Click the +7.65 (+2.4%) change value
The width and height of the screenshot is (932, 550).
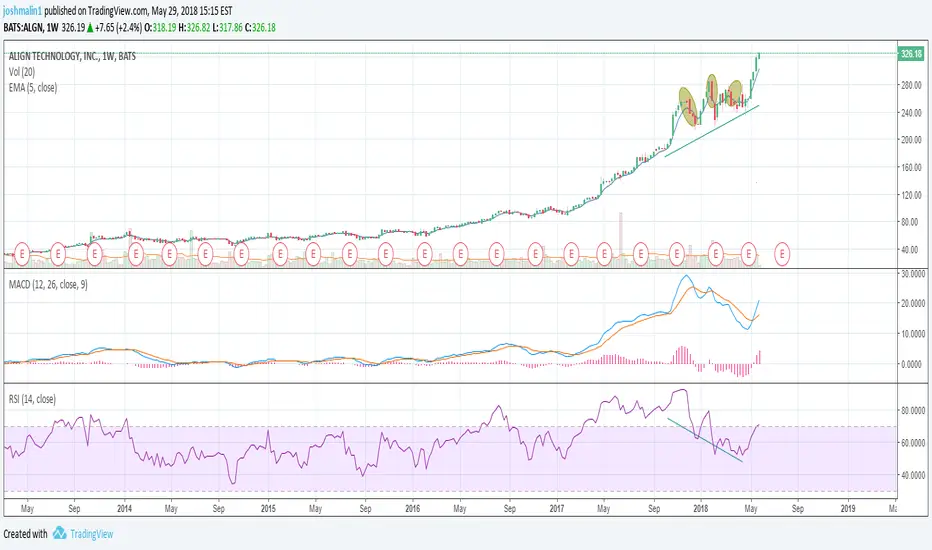coord(118,27)
